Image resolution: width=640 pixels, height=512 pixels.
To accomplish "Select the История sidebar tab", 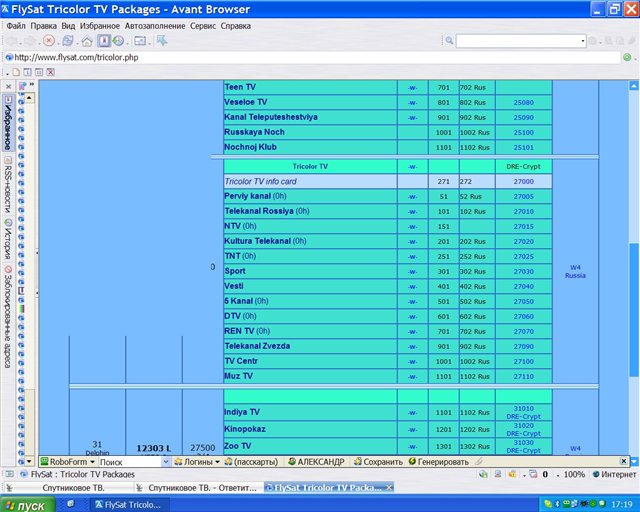I will click(x=8, y=239).
